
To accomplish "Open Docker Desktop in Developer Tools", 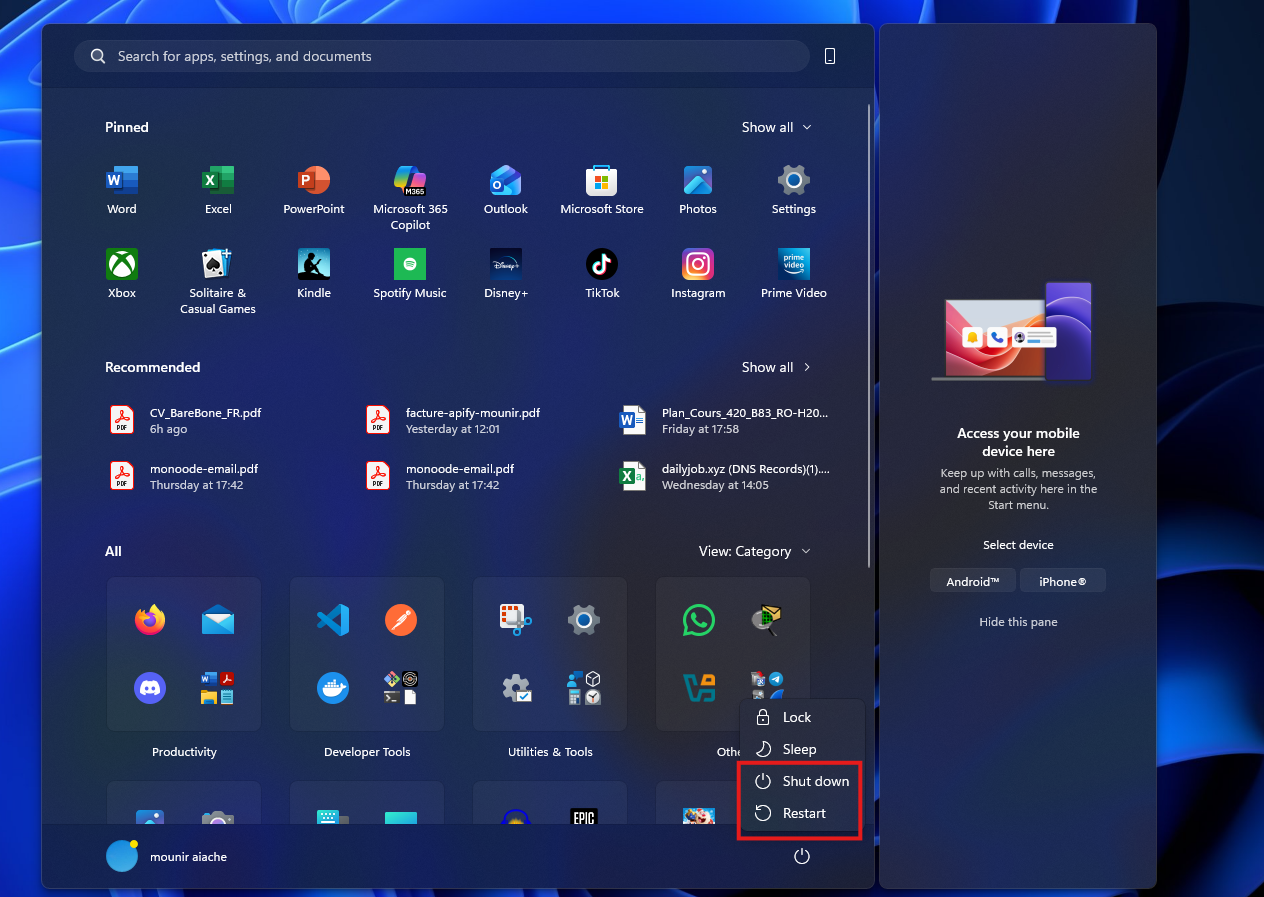I will [333, 688].
